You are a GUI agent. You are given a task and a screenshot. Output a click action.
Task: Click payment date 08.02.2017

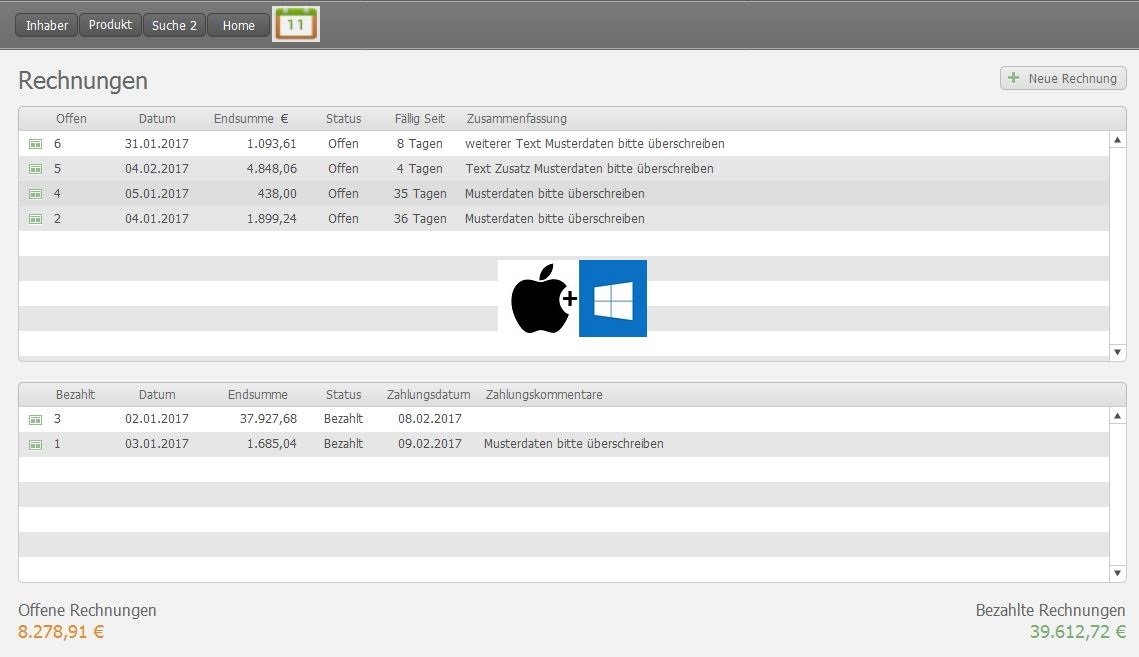[x=429, y=419]
